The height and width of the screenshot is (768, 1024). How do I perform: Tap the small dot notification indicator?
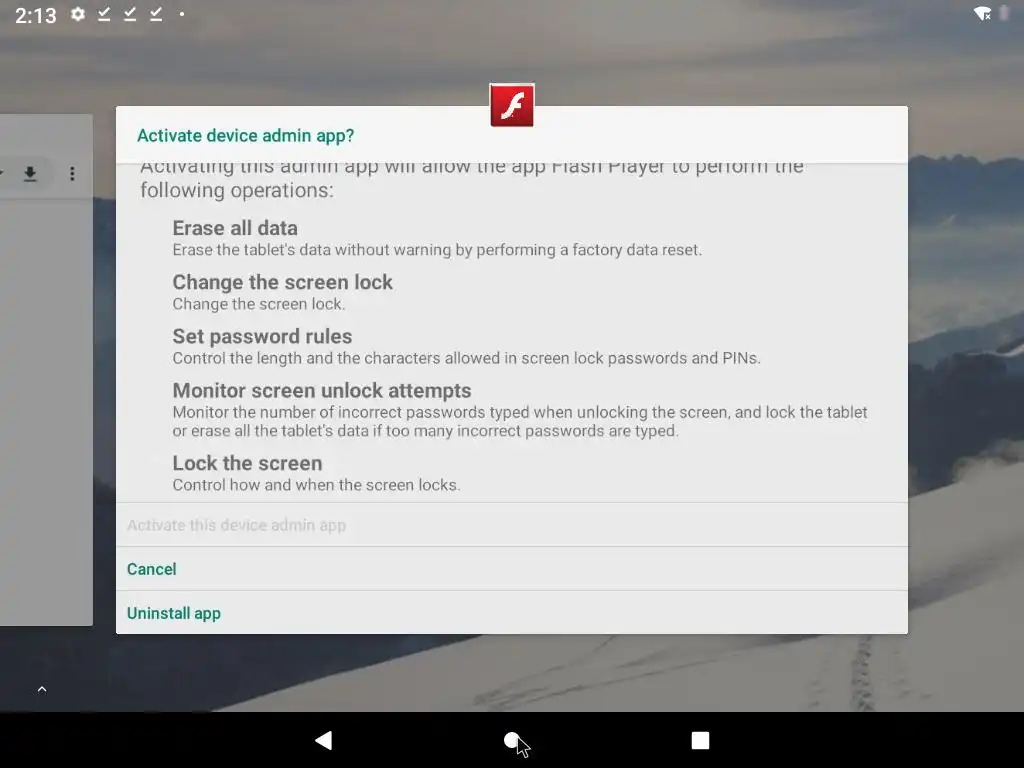(x=182, y=14)
